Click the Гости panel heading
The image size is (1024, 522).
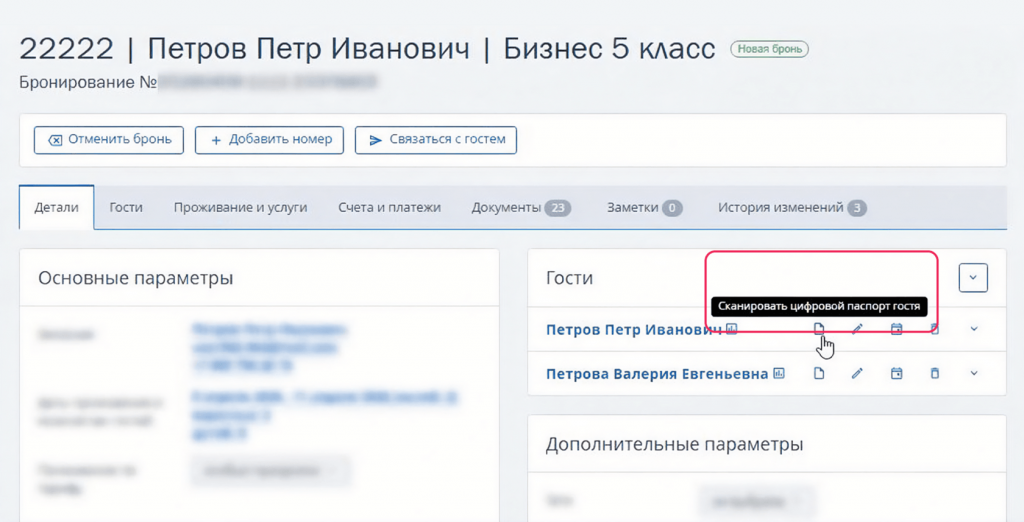pyautogui.click(x=569, y=278)
